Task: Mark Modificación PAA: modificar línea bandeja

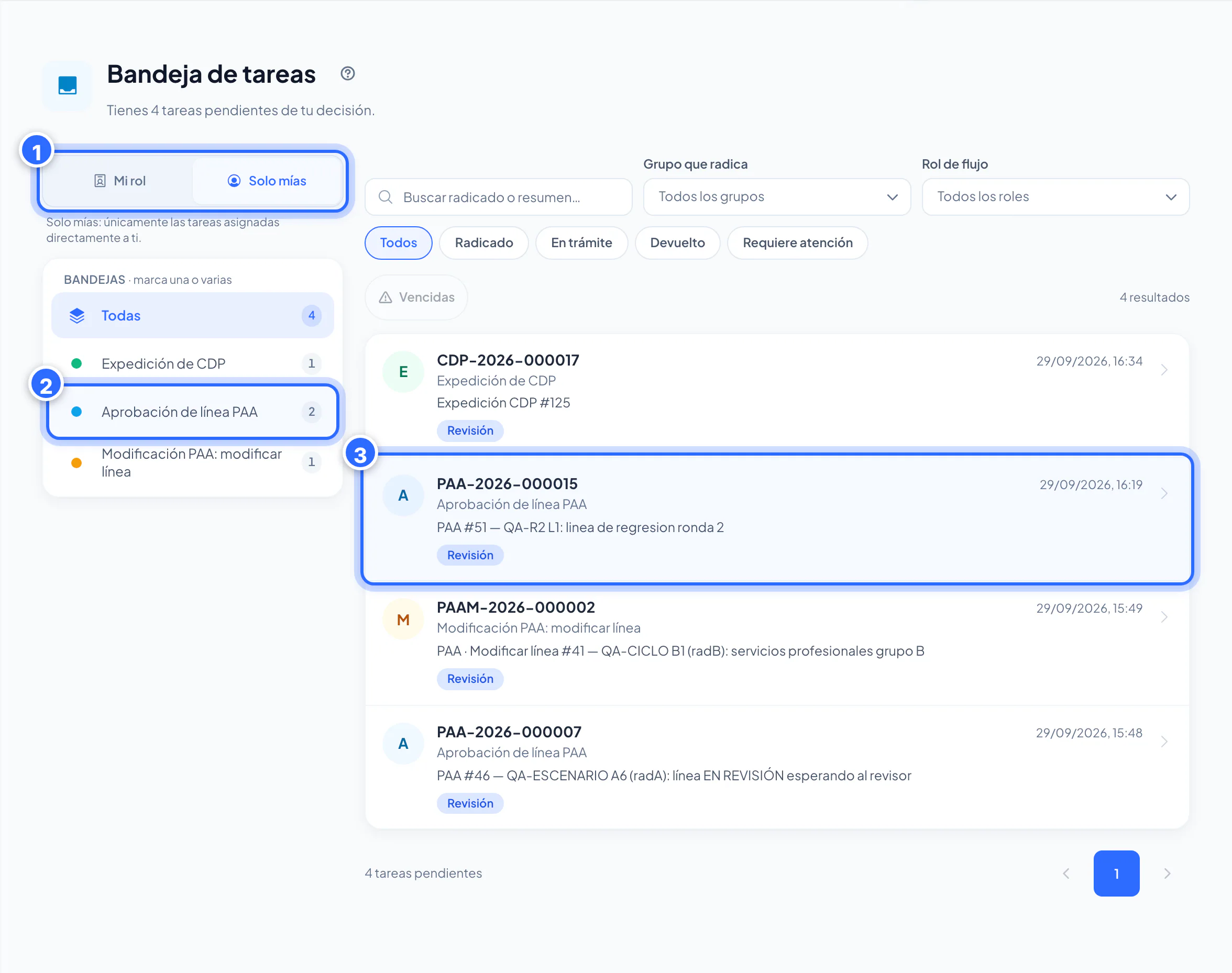Action: point(193,462)
